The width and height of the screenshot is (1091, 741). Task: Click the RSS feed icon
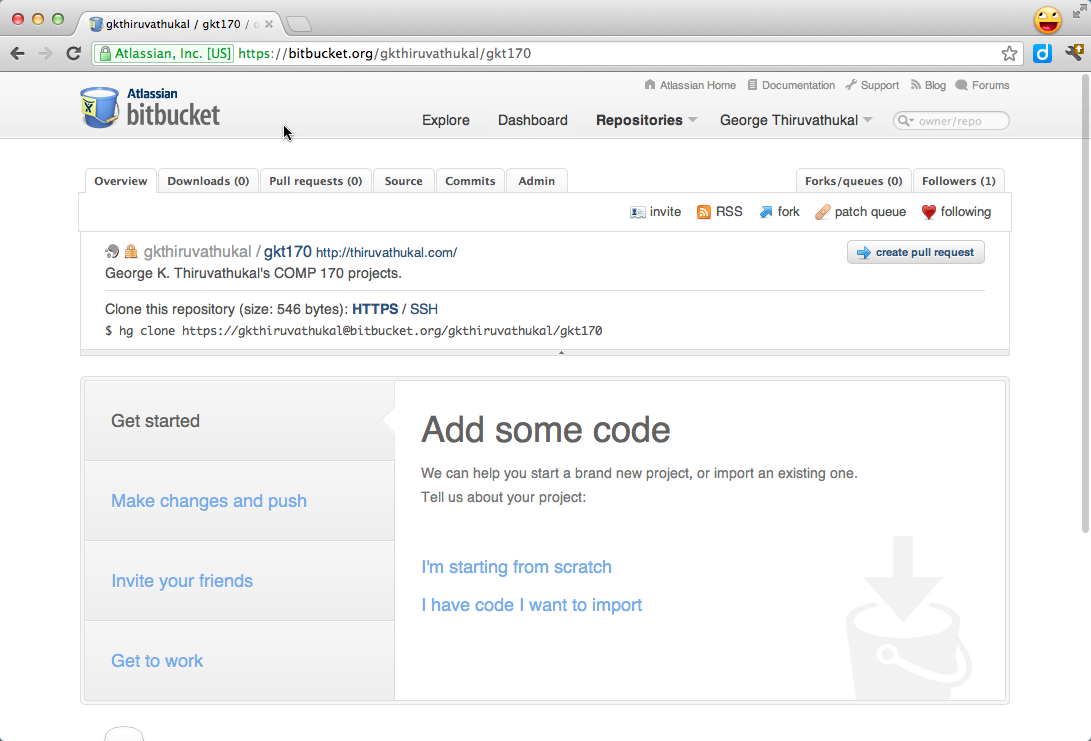pos(704,212)
